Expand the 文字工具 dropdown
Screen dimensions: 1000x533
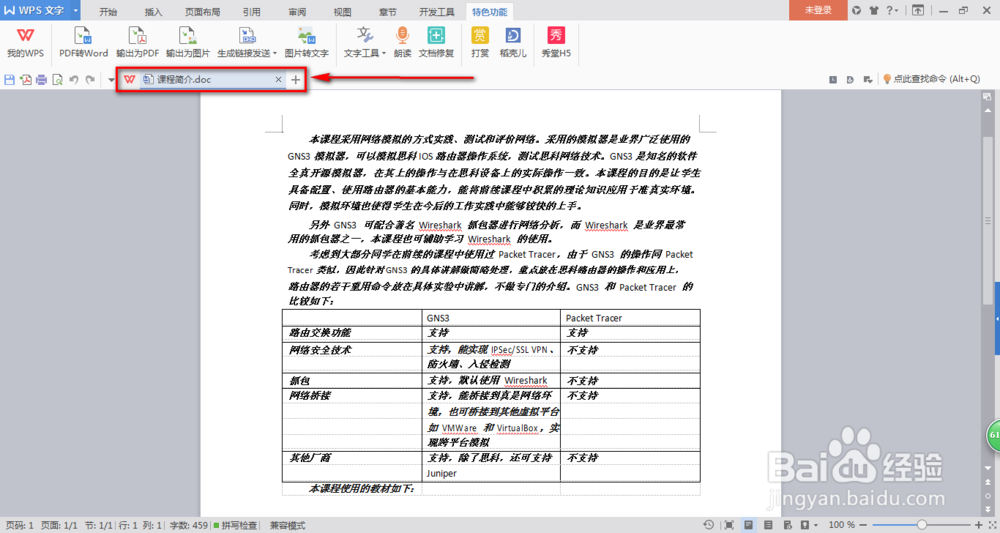(x=384, y=54)
